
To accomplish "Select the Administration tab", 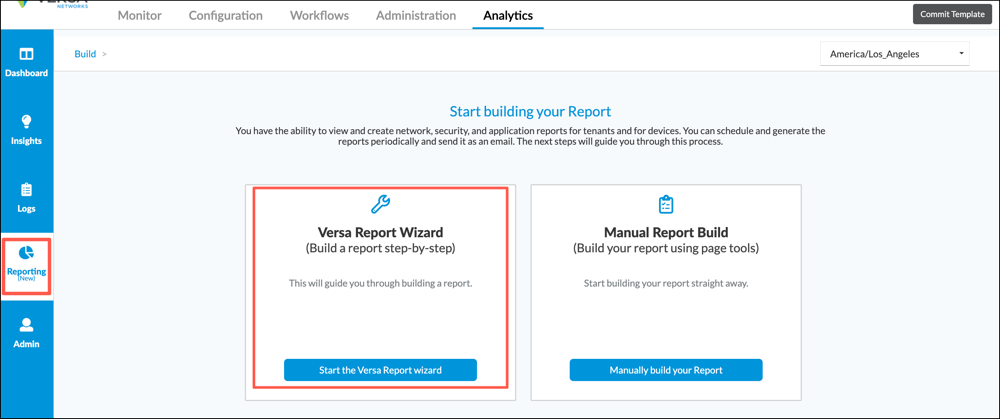I will pos(416,16).
